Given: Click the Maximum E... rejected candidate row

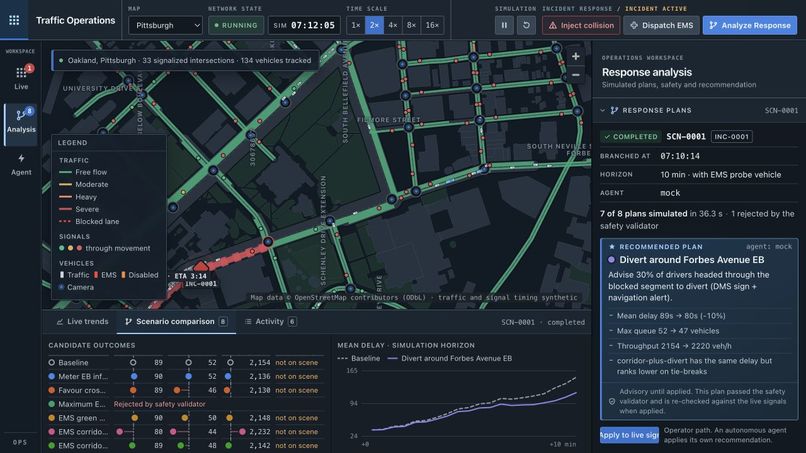Looking at the screenshot, I should [186, 404].
